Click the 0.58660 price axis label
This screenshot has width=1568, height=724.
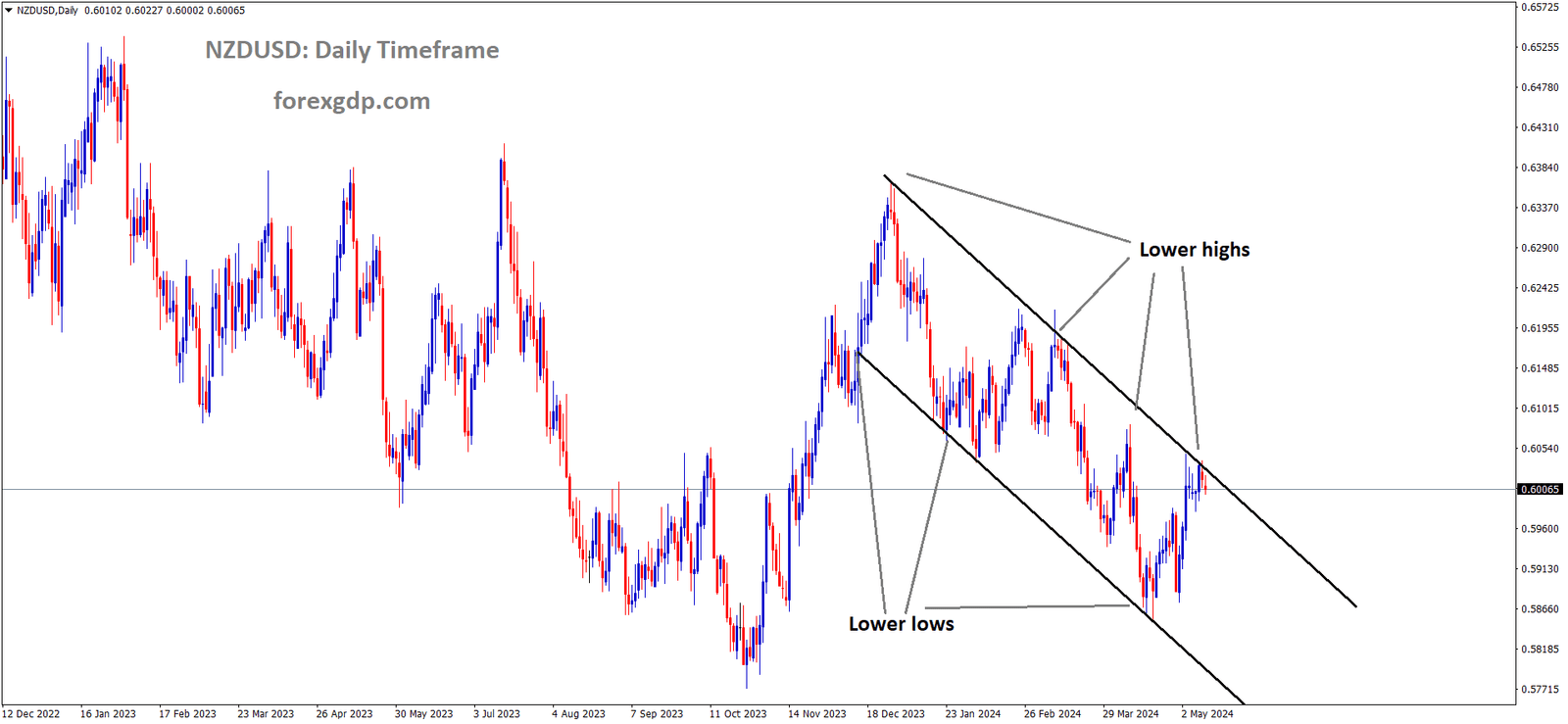point(1540,609)
